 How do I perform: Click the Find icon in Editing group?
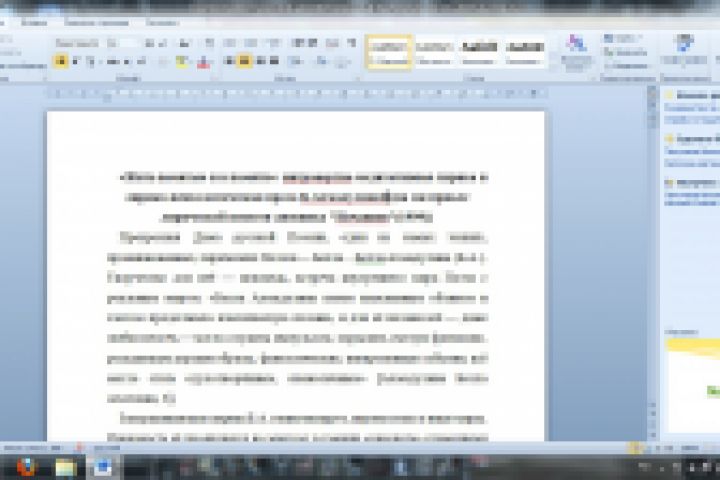624,39
